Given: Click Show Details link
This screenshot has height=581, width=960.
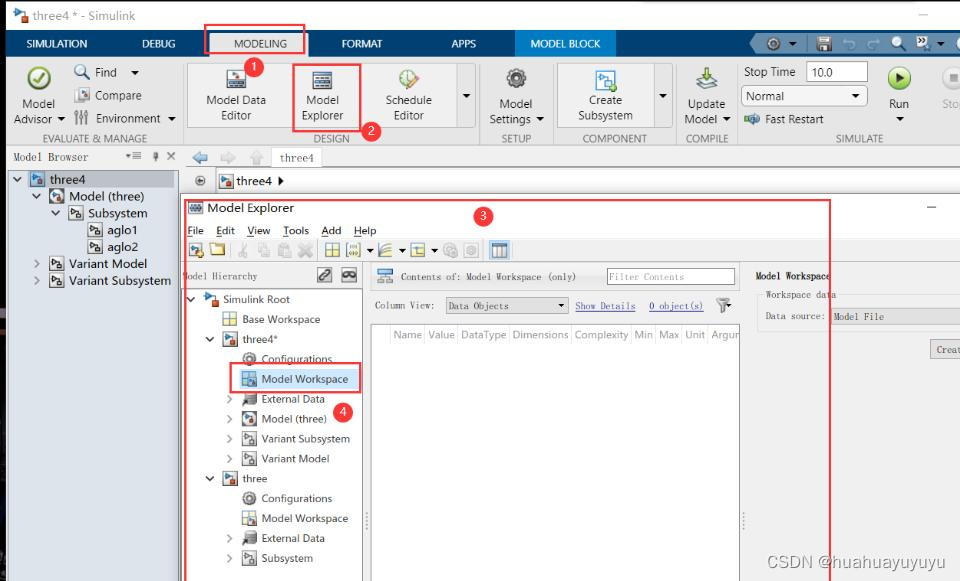Looking at the screenshot, I should pyautogui.click(x=605, y=306).
